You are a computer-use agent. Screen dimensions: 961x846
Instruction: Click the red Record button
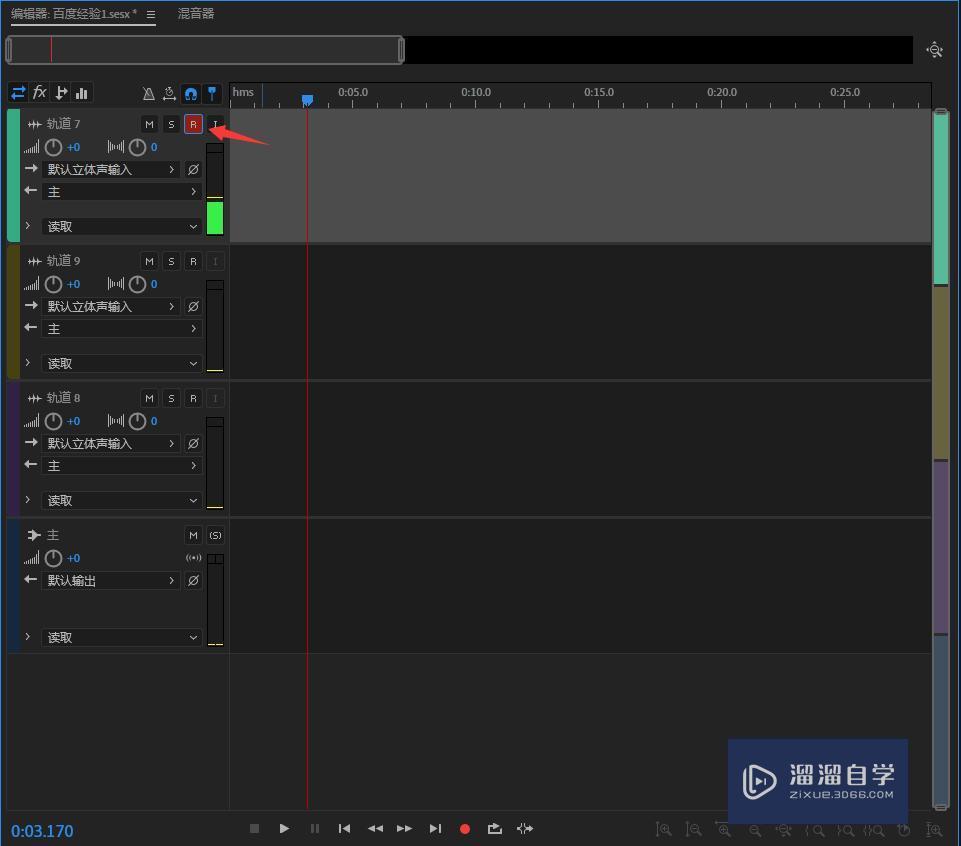click(465, 829)
